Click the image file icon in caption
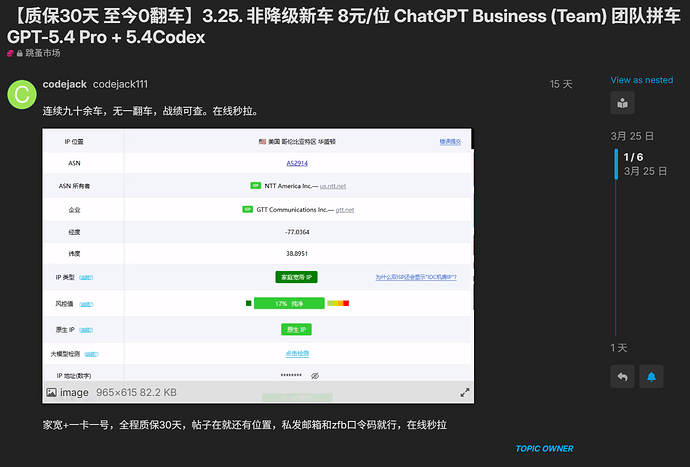Image resolution: width=690 pixels, height=467 pixels. click(x=51, y=393)
